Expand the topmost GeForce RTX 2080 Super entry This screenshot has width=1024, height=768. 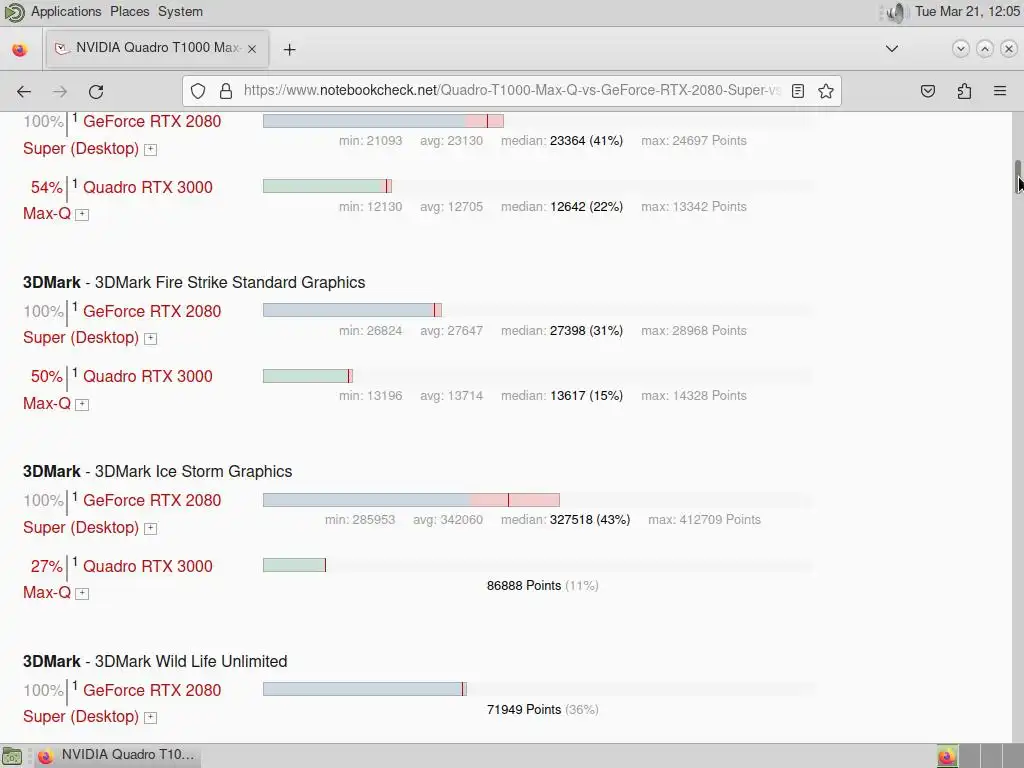pyautogui.click(x=150, y=149)
